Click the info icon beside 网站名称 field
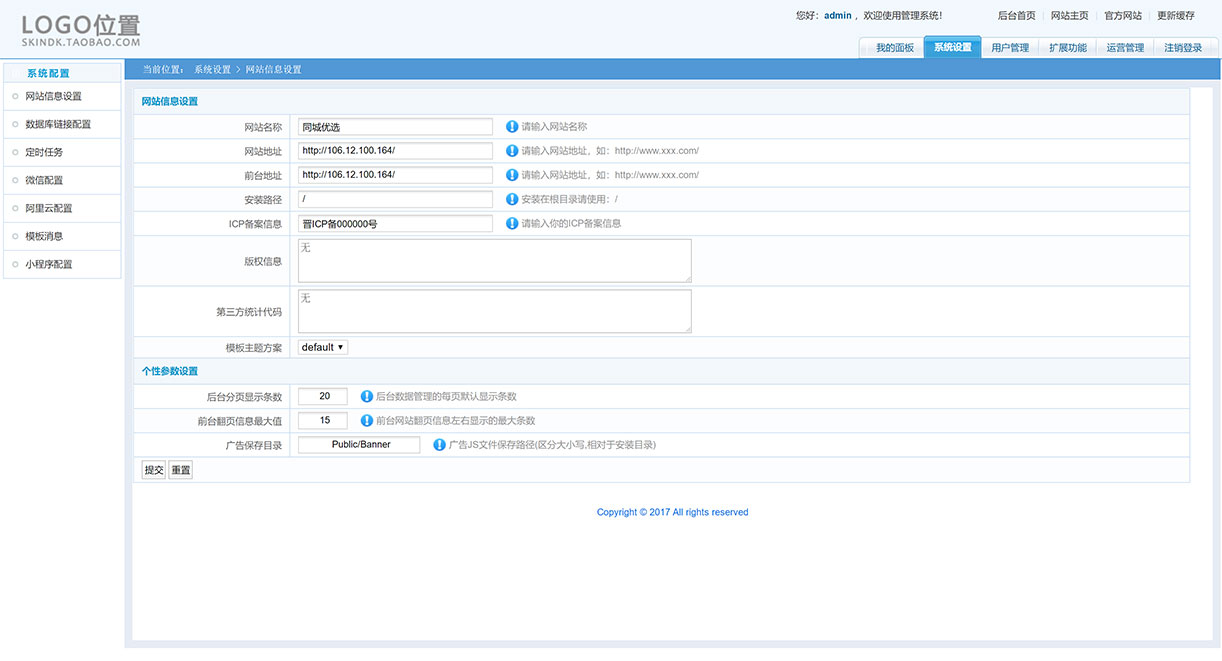The height and width of the screenshot is (661, 1222). pyautogui.click(x=512, y=127)
